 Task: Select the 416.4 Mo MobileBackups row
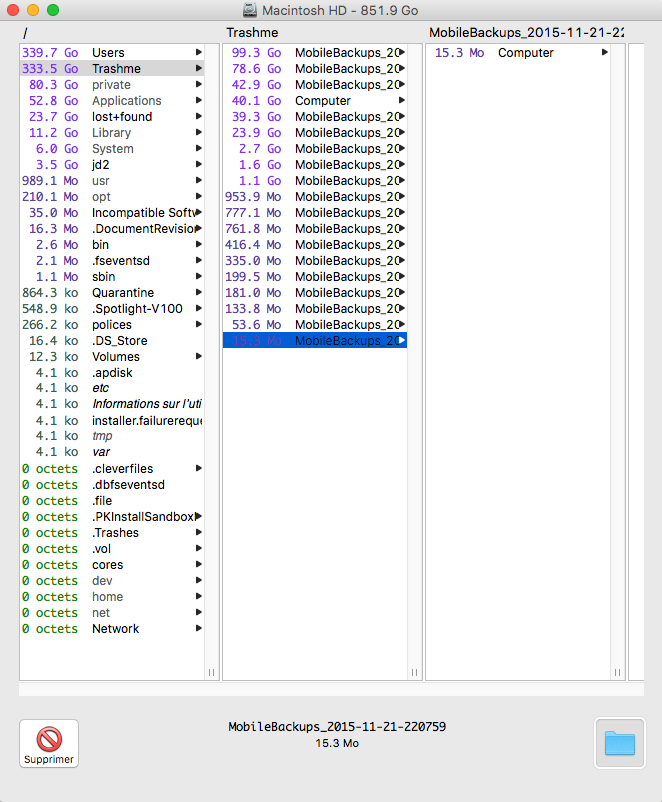click(315, 244)
